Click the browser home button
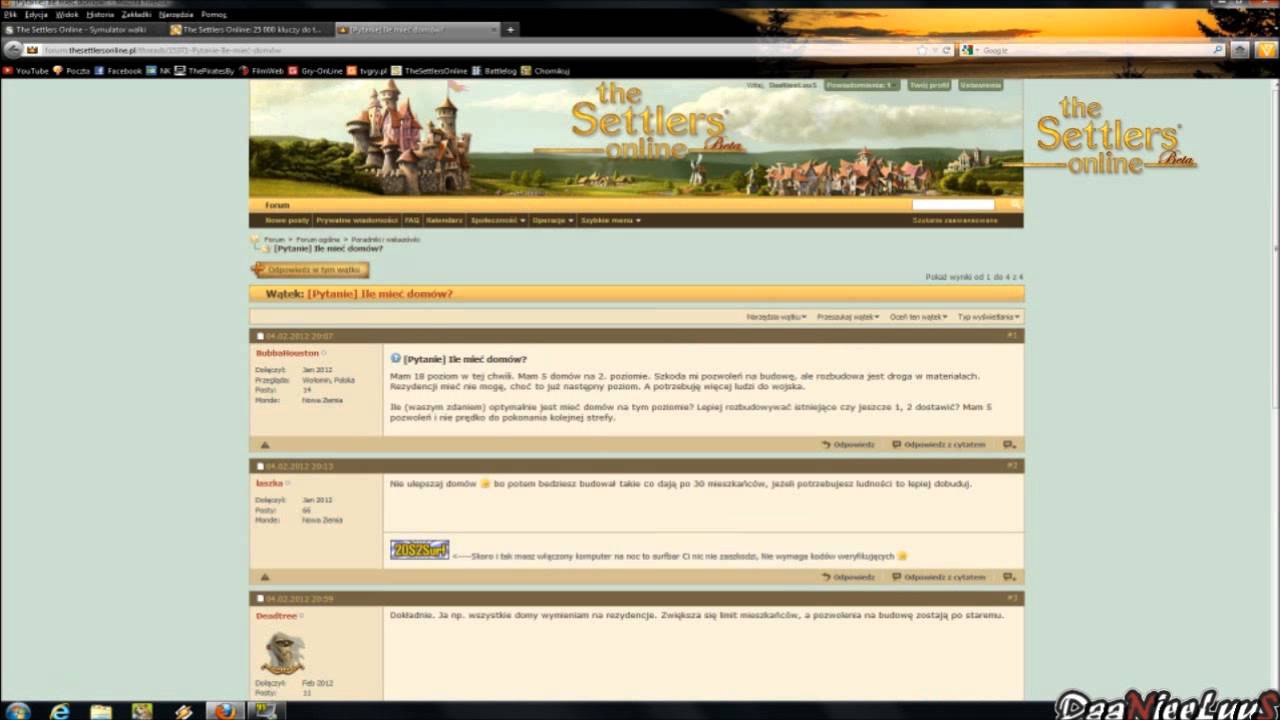Viewport: 1280px width, 720px height. pos(1240,50)
